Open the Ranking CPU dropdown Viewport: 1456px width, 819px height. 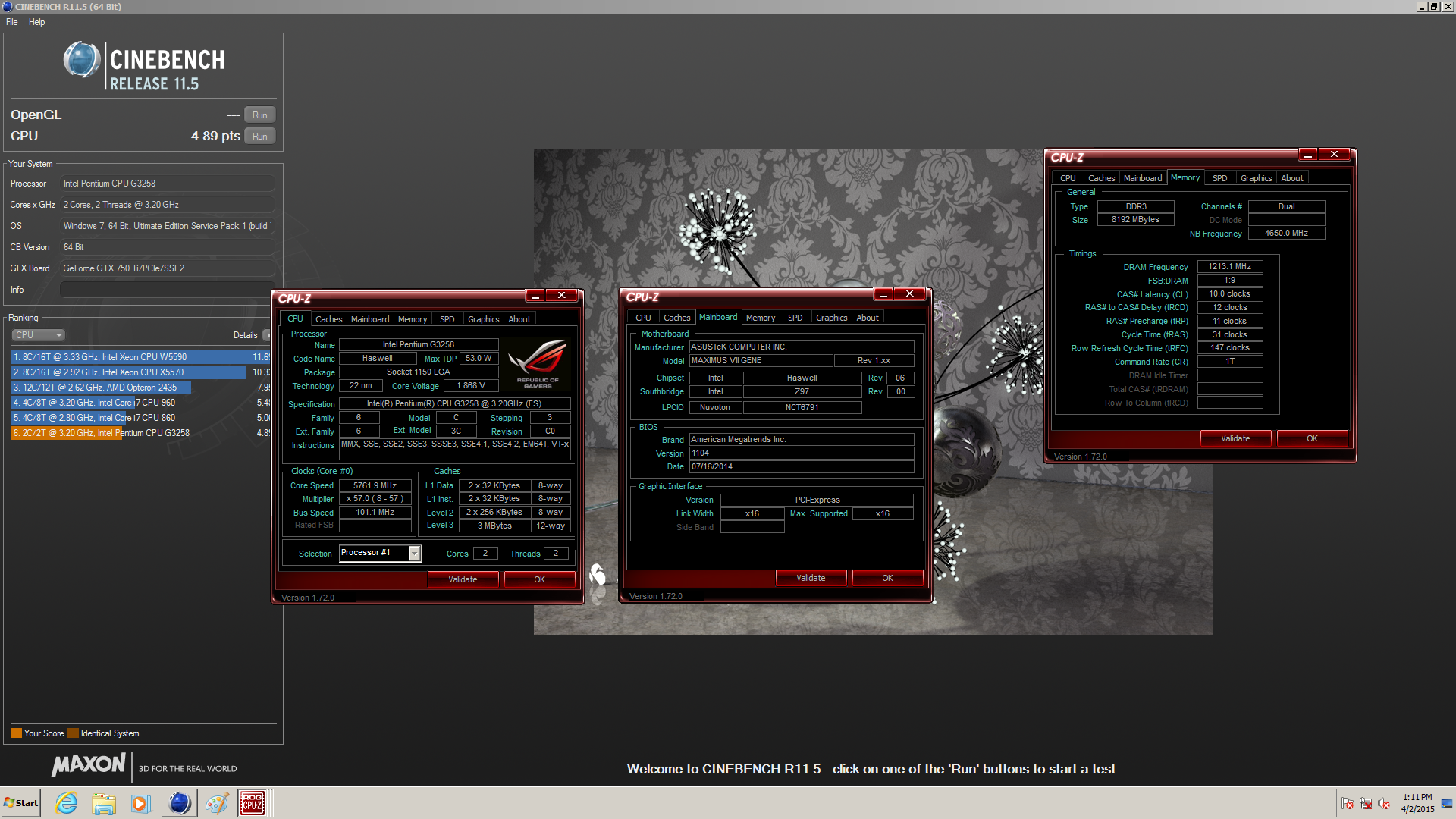pyautogui.click(x=38, y=335)
